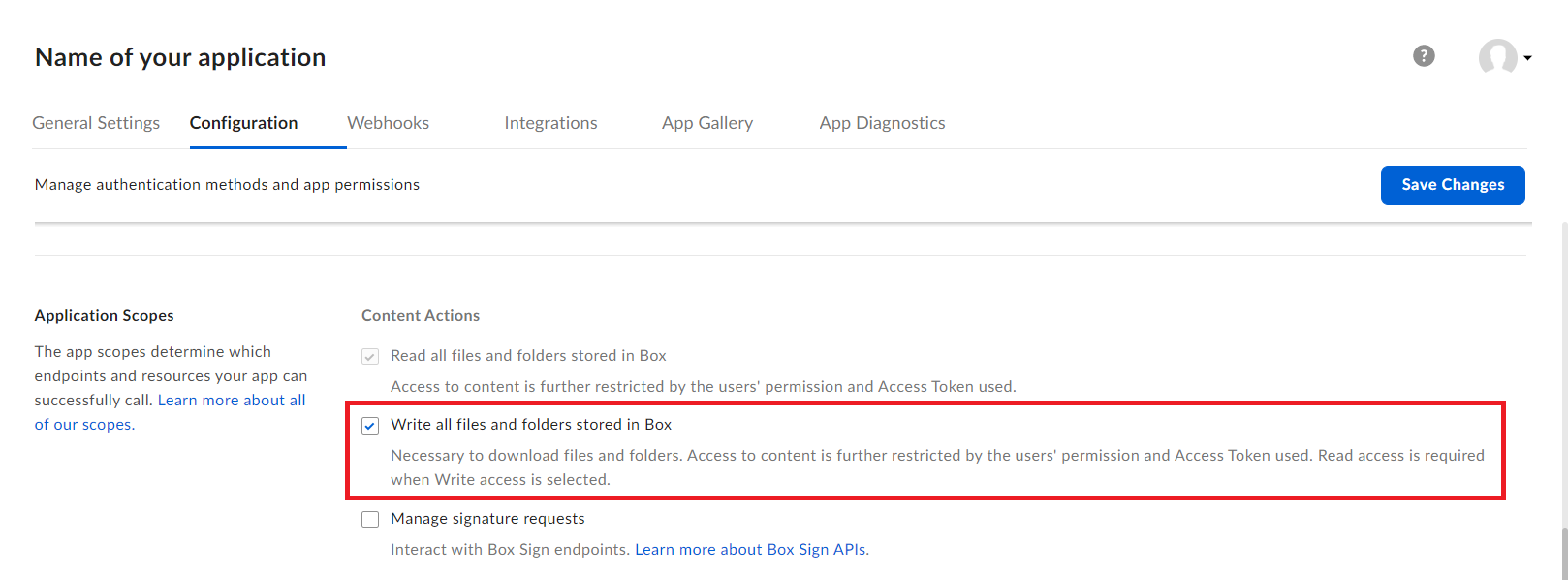Click the vertical scrollbar on the right edge
The width and height of the screenshot is (1568, 580).
click(1563, 552)
